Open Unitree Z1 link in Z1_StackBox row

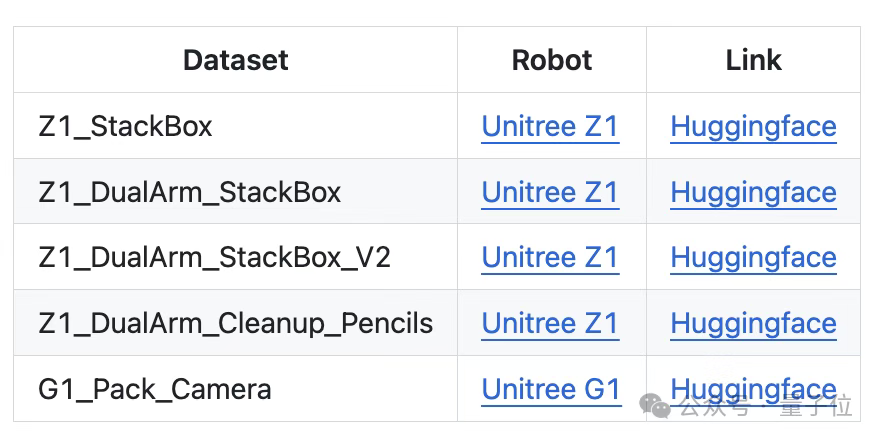(550, 127)
